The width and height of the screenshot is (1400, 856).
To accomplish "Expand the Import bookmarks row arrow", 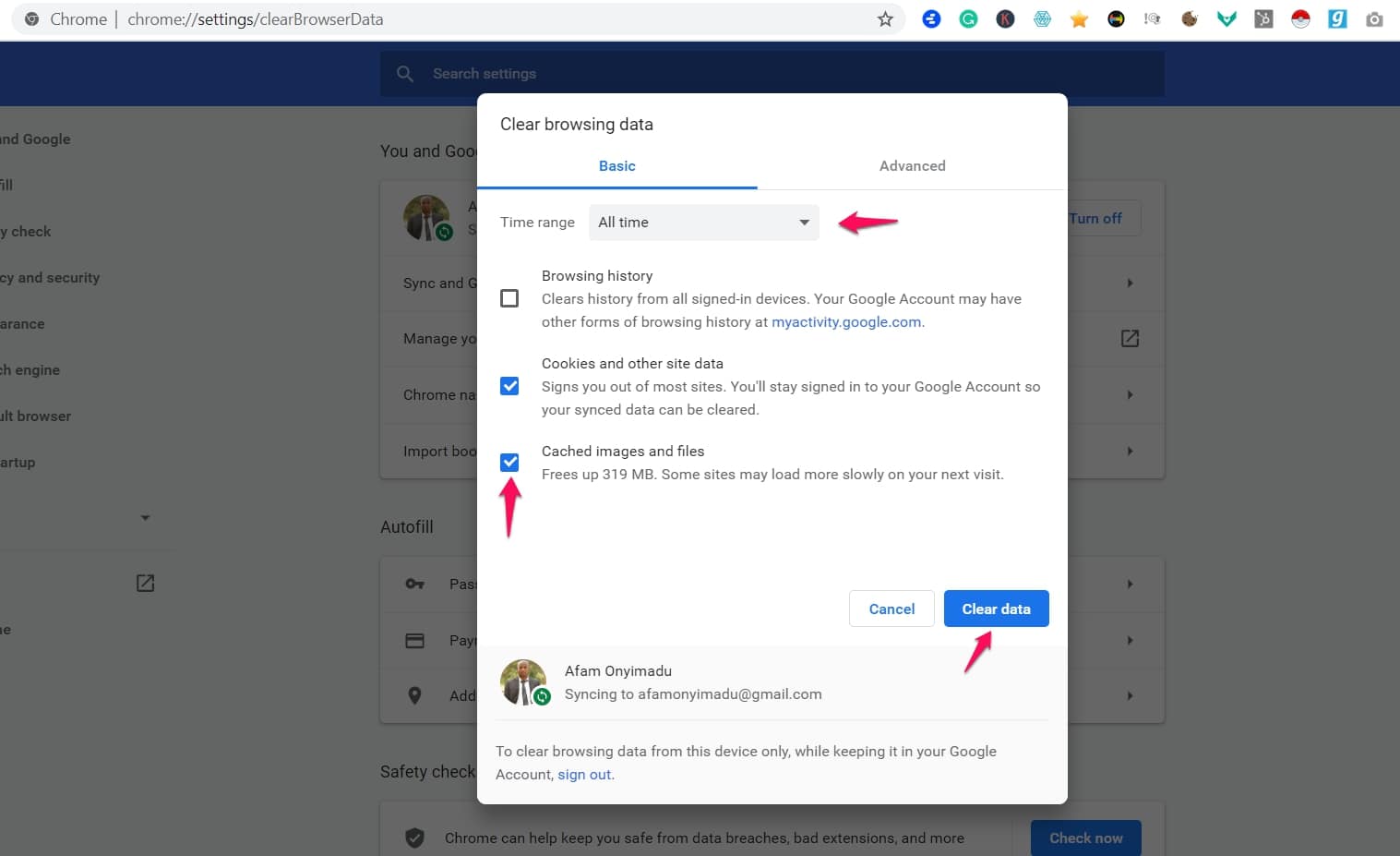I will (1130, 452).
